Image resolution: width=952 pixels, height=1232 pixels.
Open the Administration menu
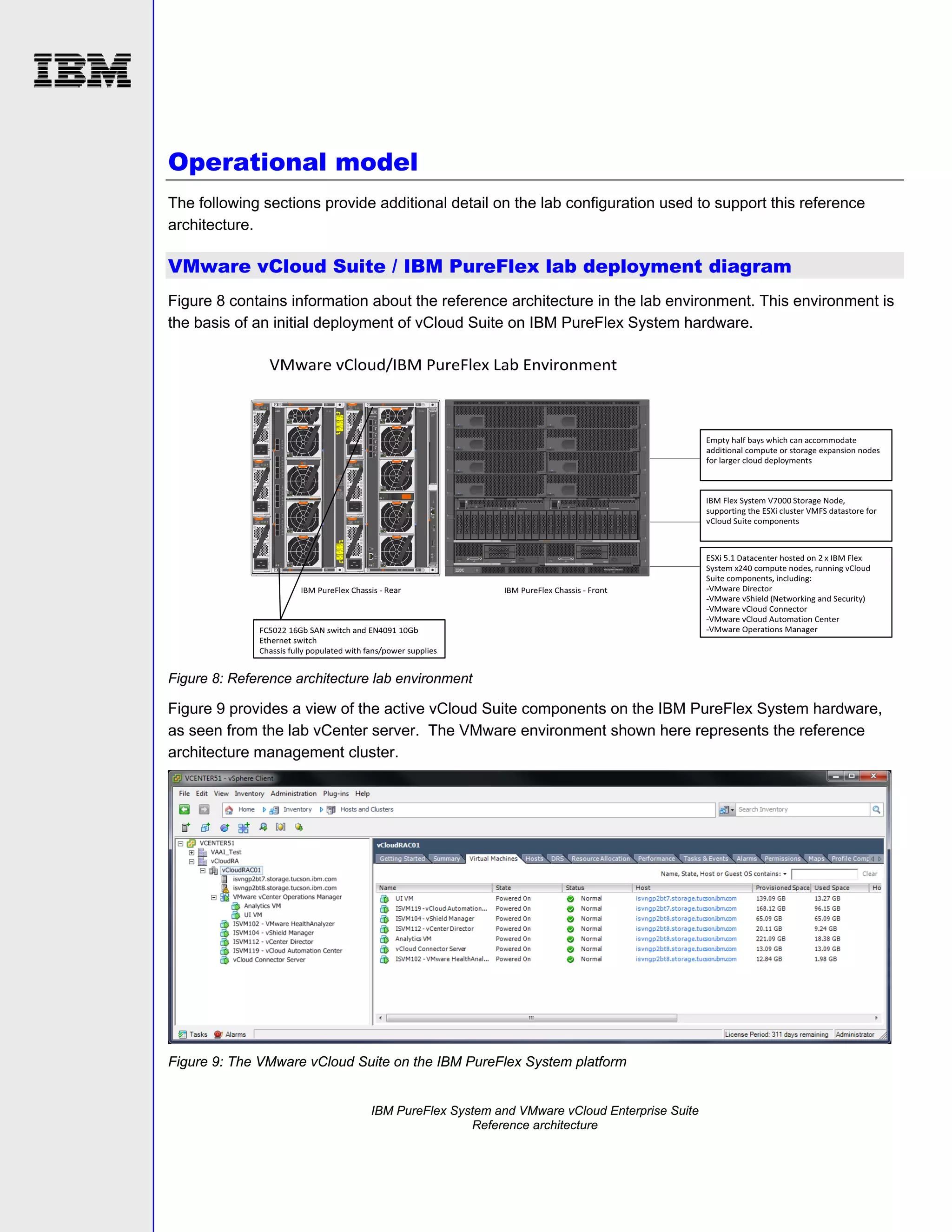click(x=293, y=794)
